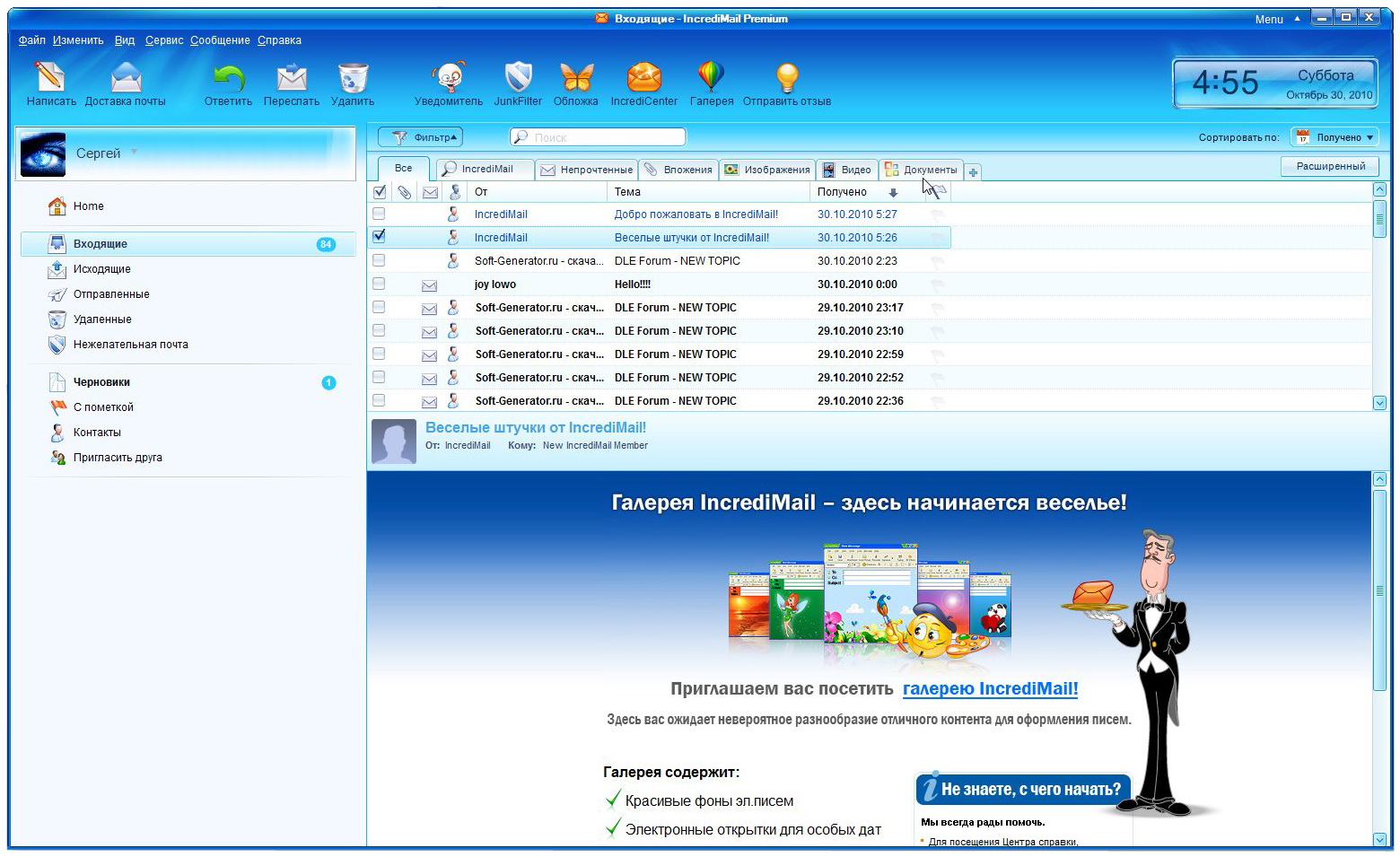This screenshot has width=1400, height=857.
Task: Check the box for the 29.10.2010 22:59 message
Action: point(379,354)
